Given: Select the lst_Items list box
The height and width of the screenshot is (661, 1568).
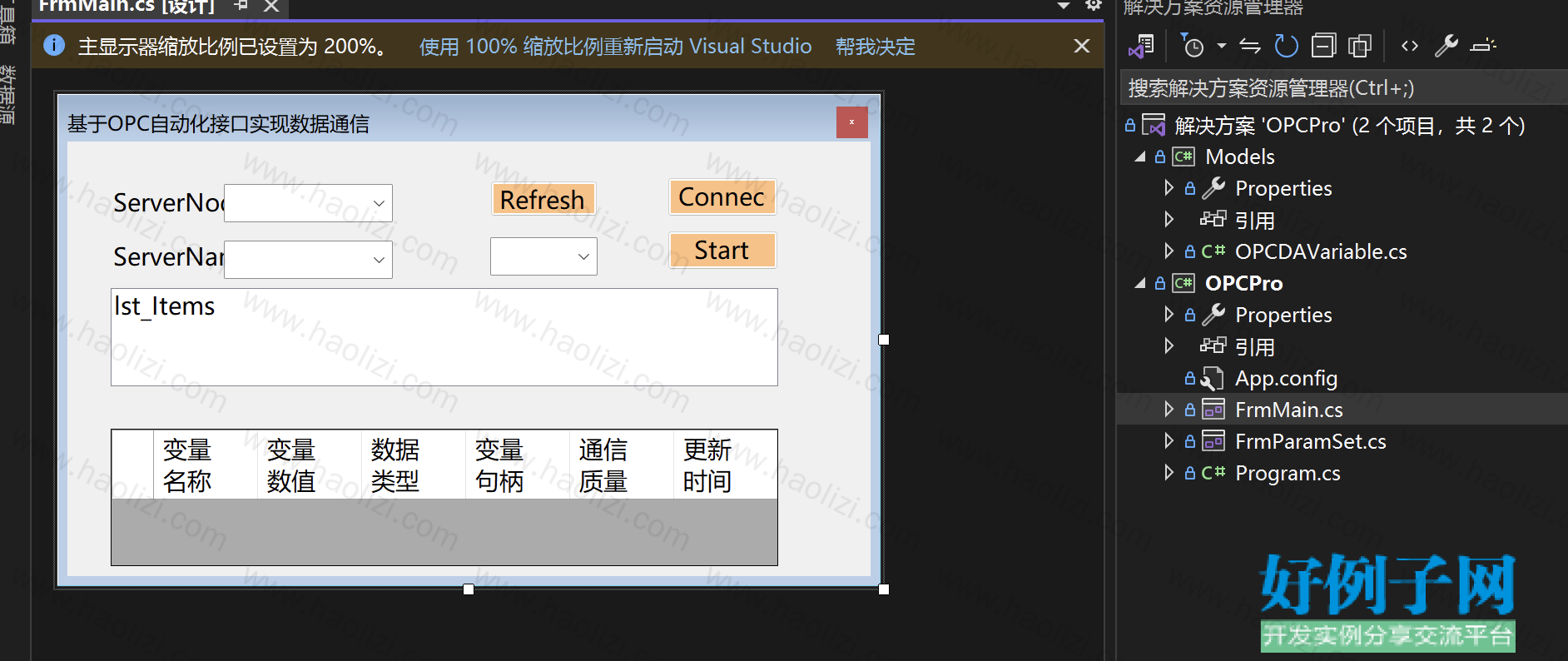Looking at the screenshot, I should point(444,337).
